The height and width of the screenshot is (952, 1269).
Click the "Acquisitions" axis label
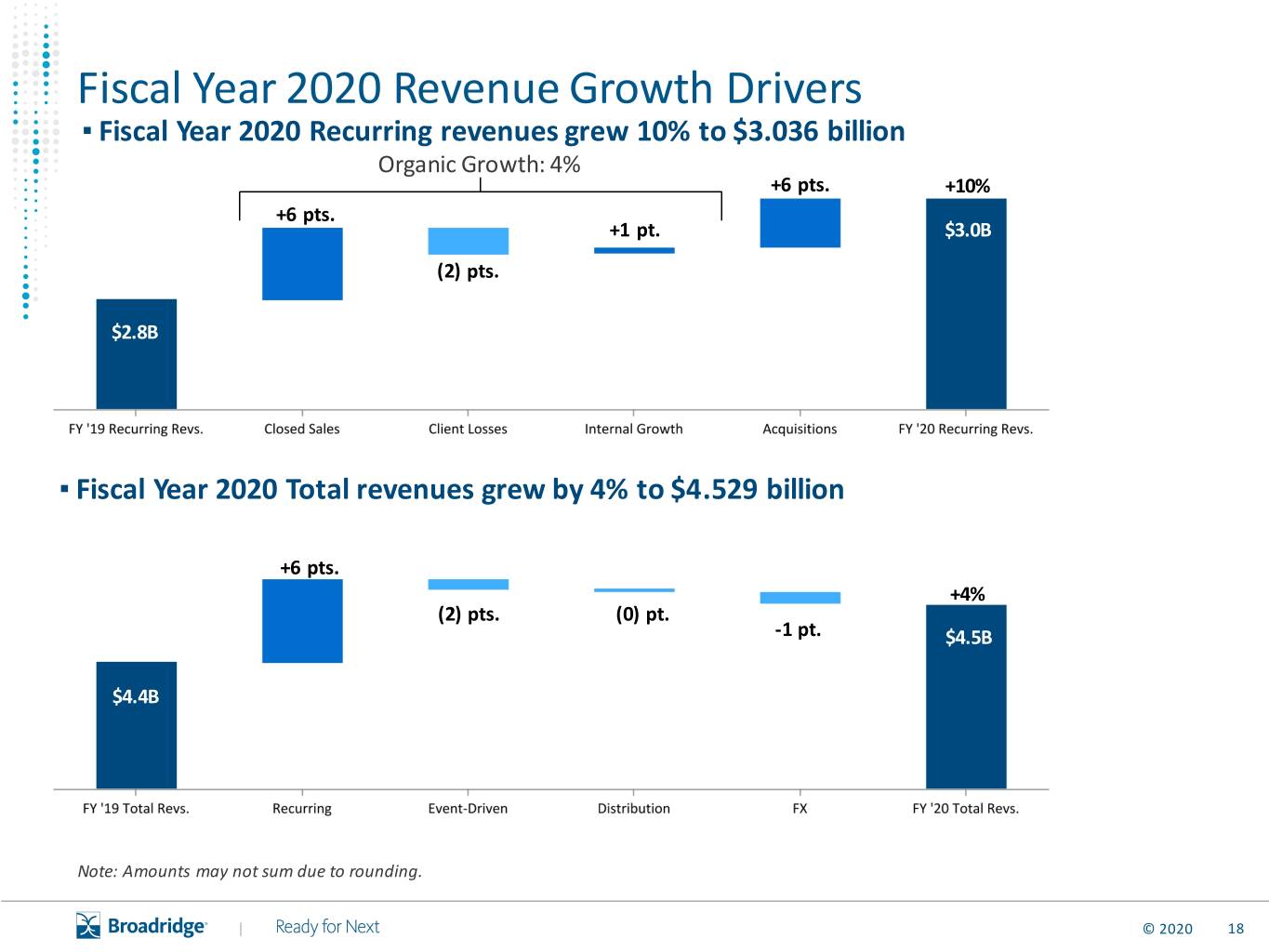coord(800,429)
